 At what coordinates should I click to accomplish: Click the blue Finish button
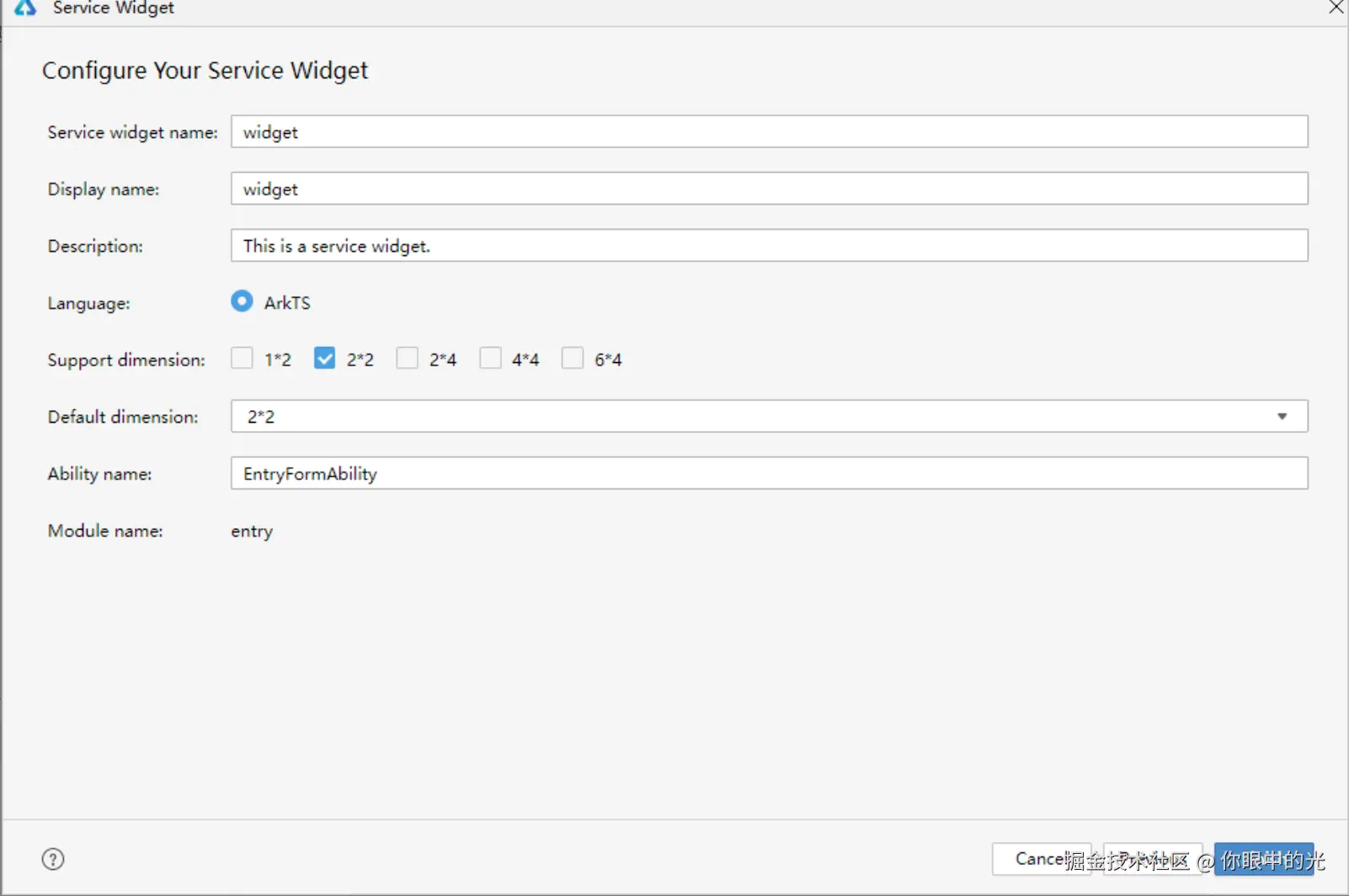coord(1264,859)
